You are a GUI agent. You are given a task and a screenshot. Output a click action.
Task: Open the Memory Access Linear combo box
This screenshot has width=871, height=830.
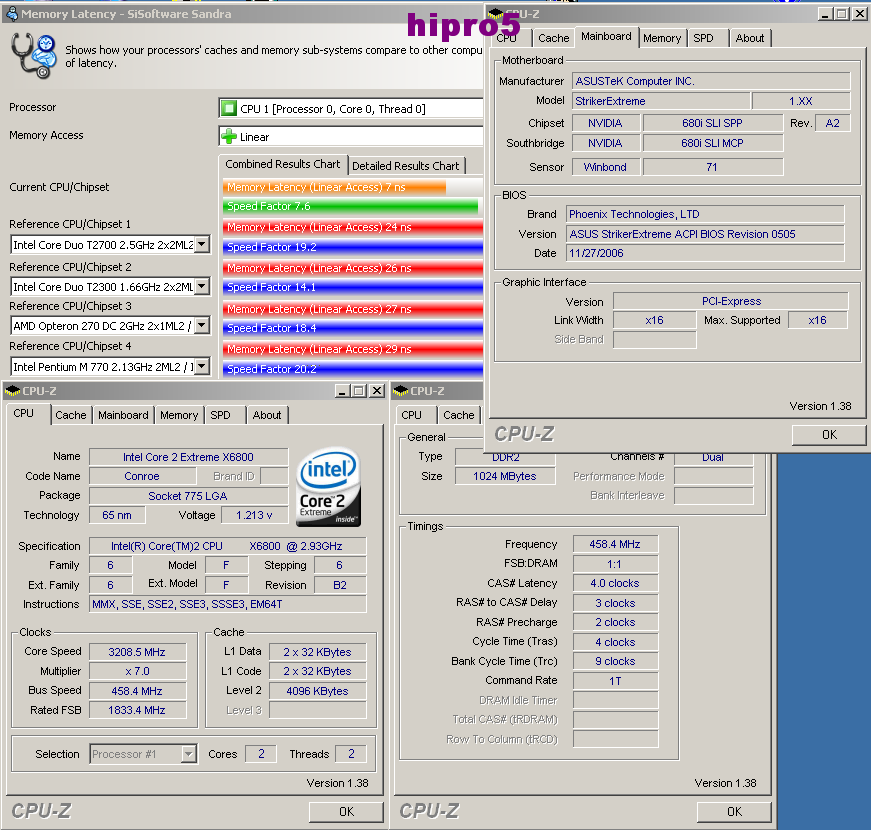[x=351, y=136]
